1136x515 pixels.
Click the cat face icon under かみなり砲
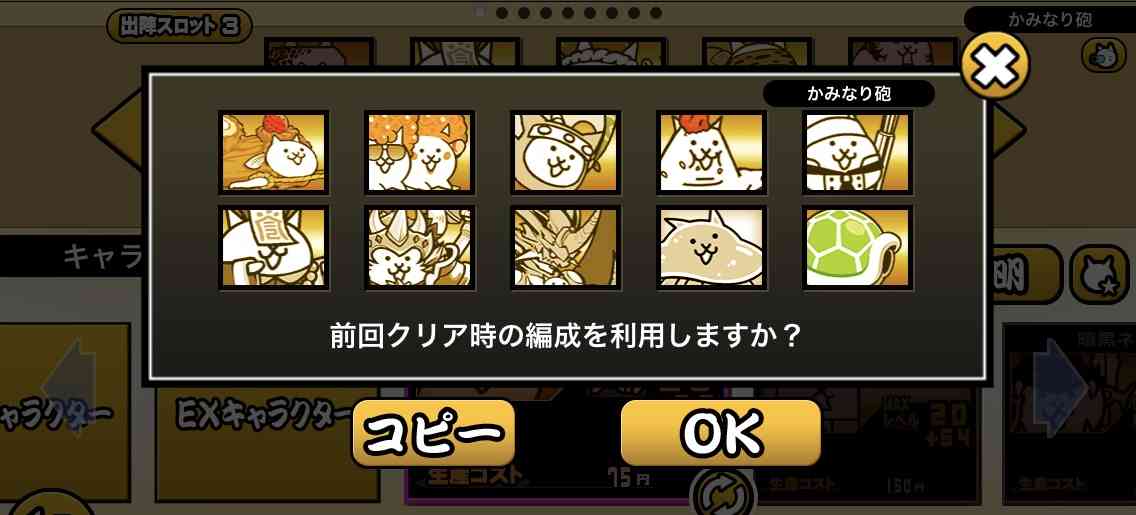1103,54
